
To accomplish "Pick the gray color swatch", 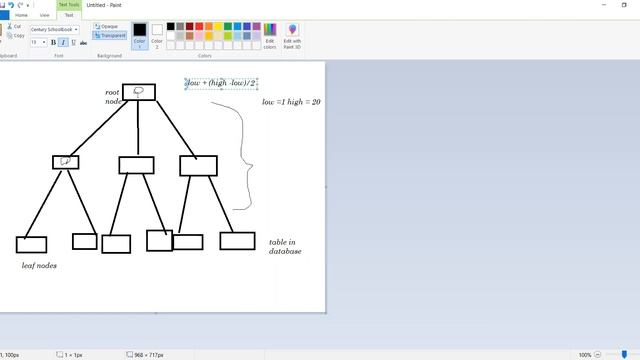I will coord(180,27).
